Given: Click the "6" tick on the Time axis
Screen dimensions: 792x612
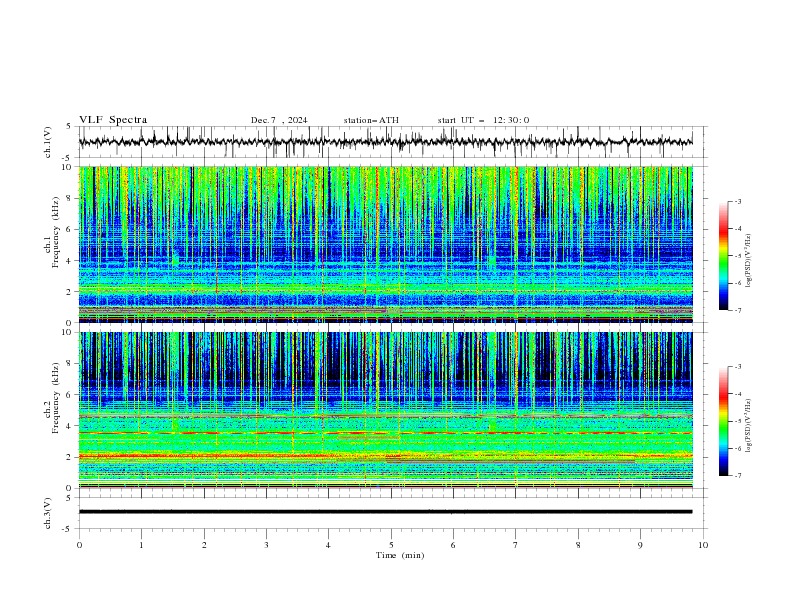Looking at the screenshot, I should point(453,545).
